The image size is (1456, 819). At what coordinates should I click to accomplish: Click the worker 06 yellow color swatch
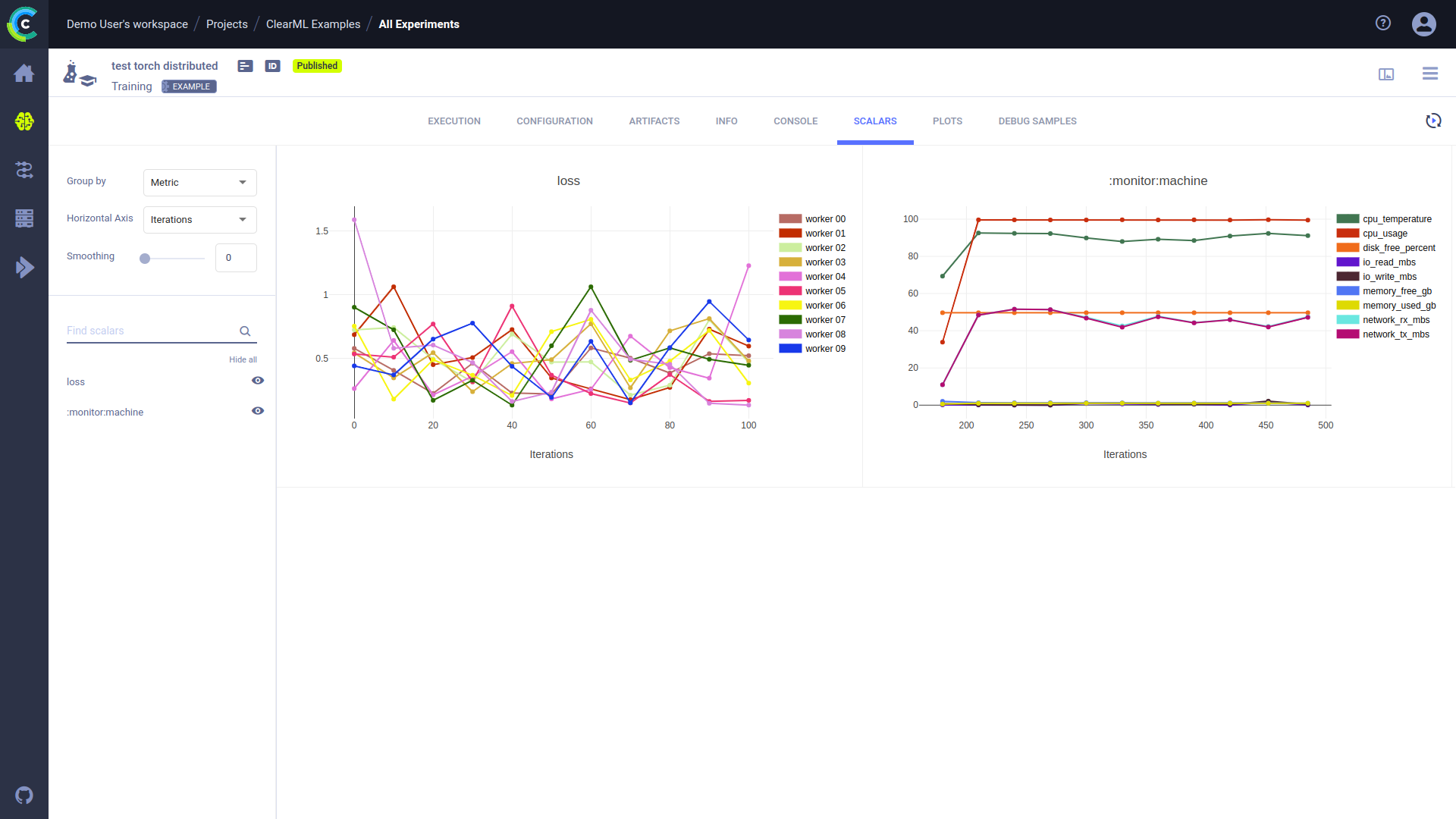tap(790, 306)
